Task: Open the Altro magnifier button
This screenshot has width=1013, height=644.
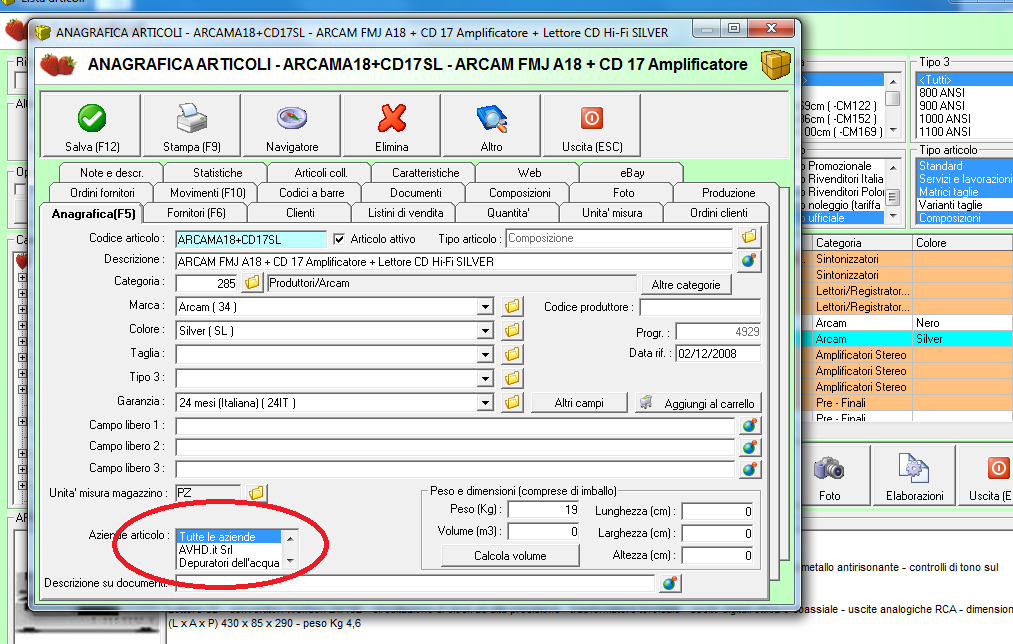Action: pos(492,125)
